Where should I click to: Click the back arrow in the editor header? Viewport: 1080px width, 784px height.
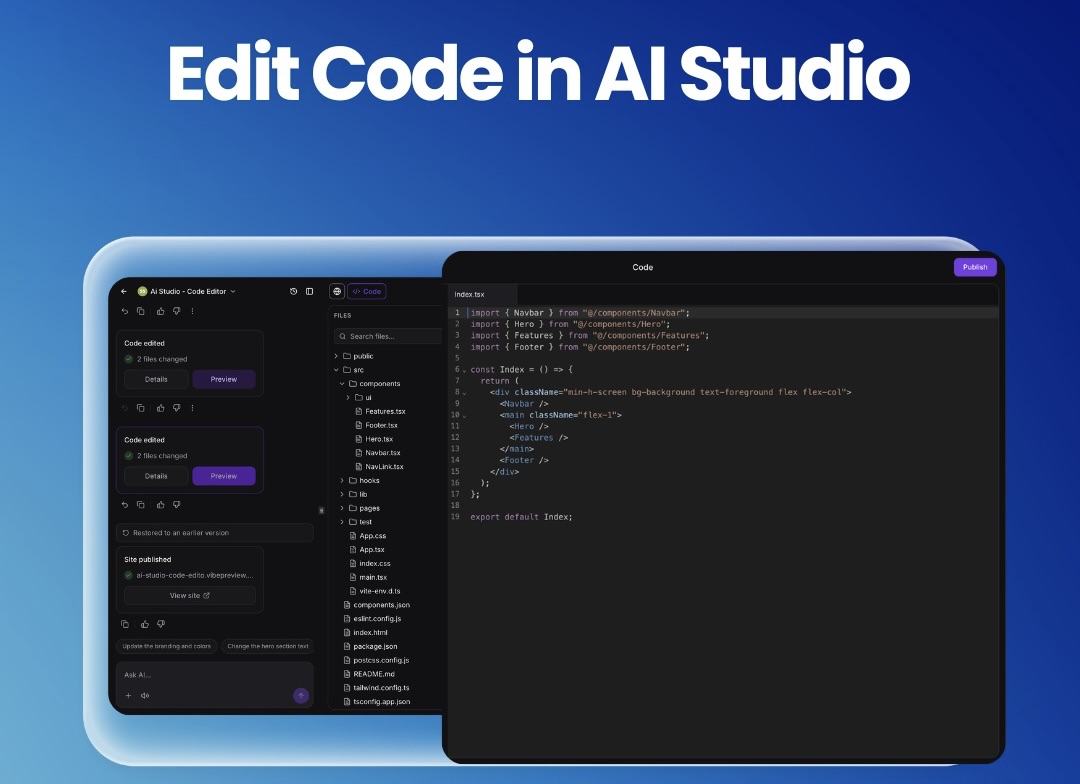pos(124,291)
